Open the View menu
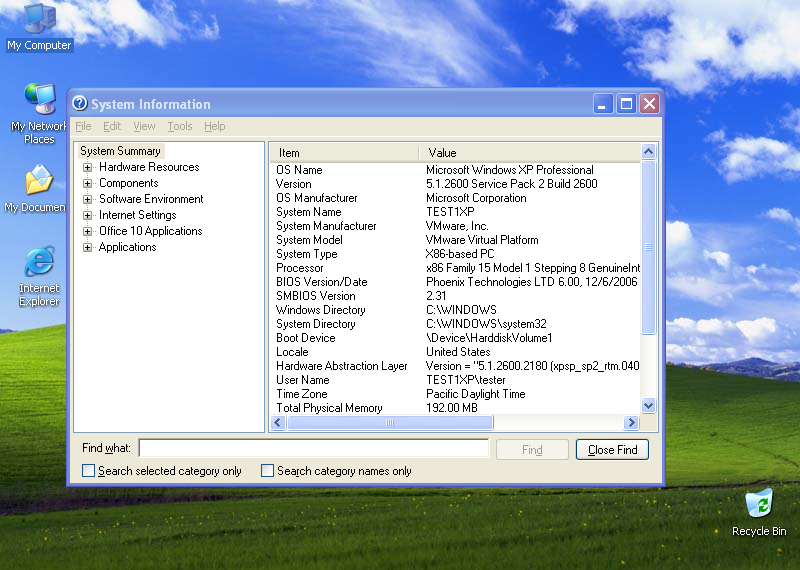This screenshot has height=570, width=800. click(144, 126)
